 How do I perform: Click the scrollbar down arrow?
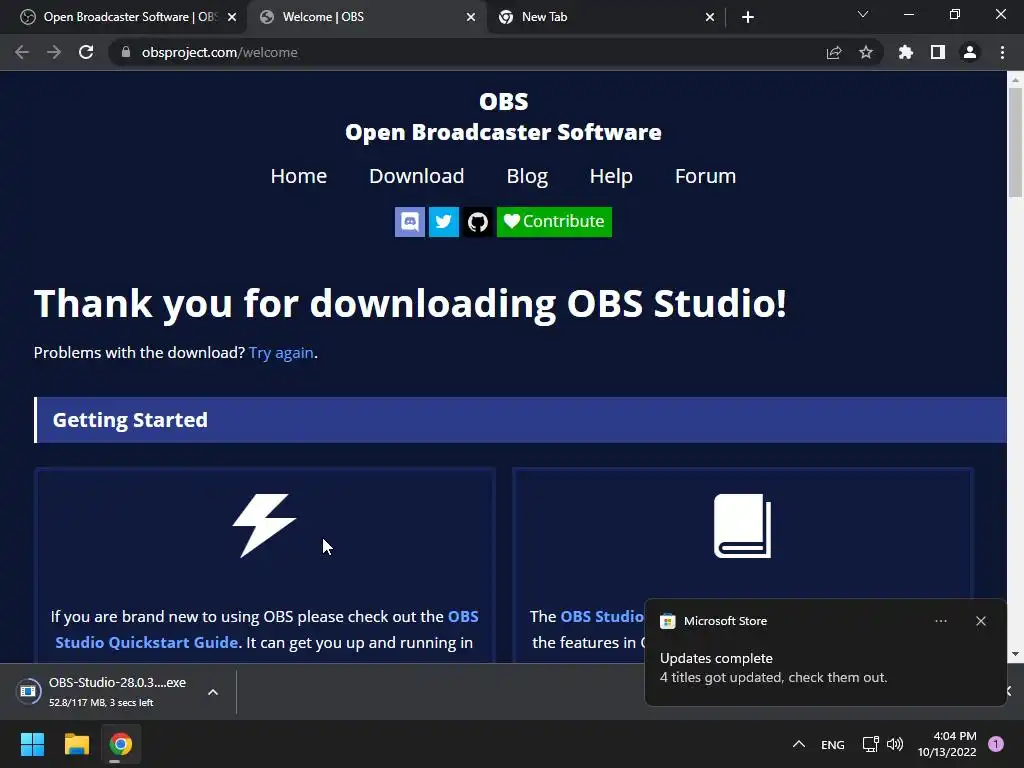pos(1015,654)
